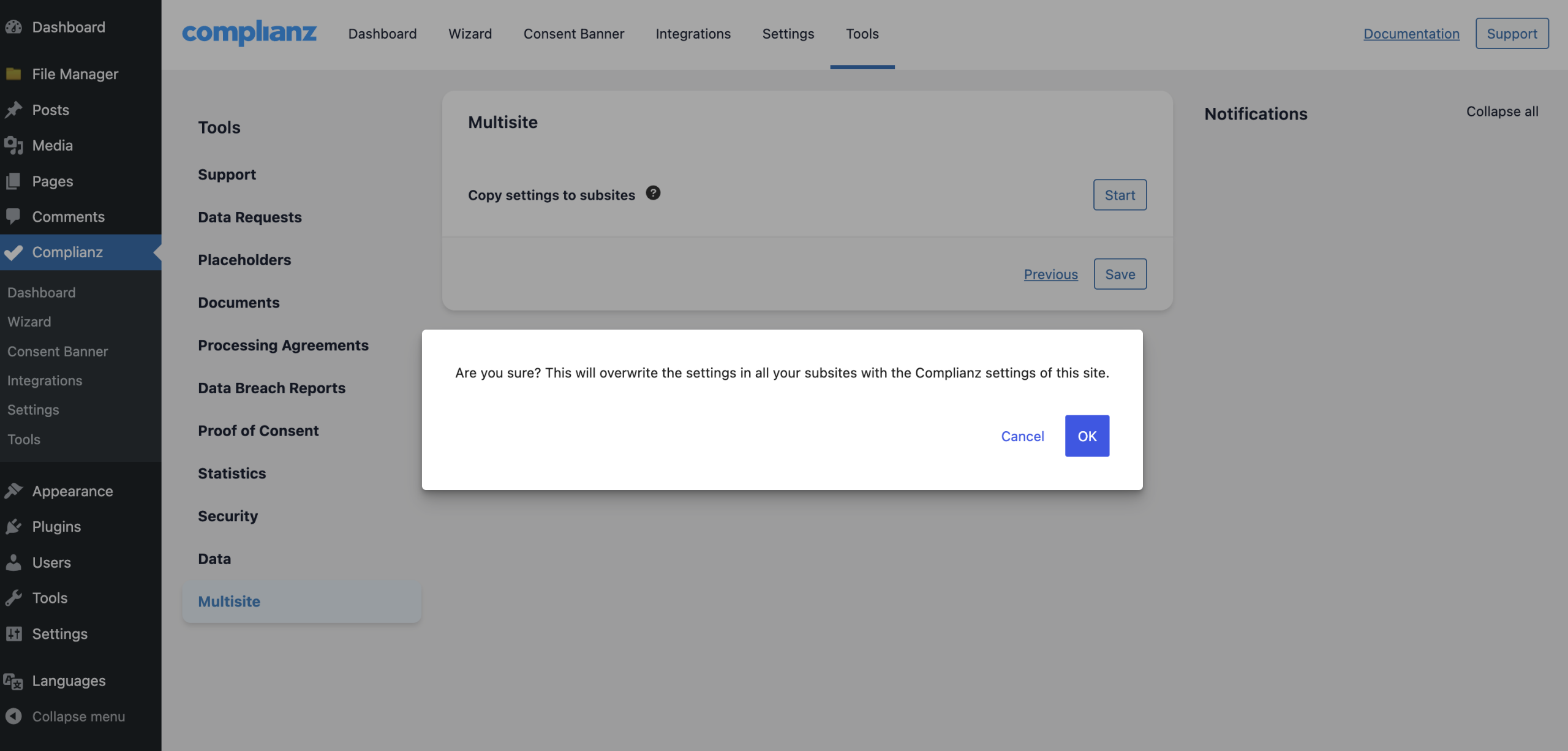This screenshot has height=751, width=1568.
Task: Switch to the Consent Banner header tab
Action: (573, 33)
